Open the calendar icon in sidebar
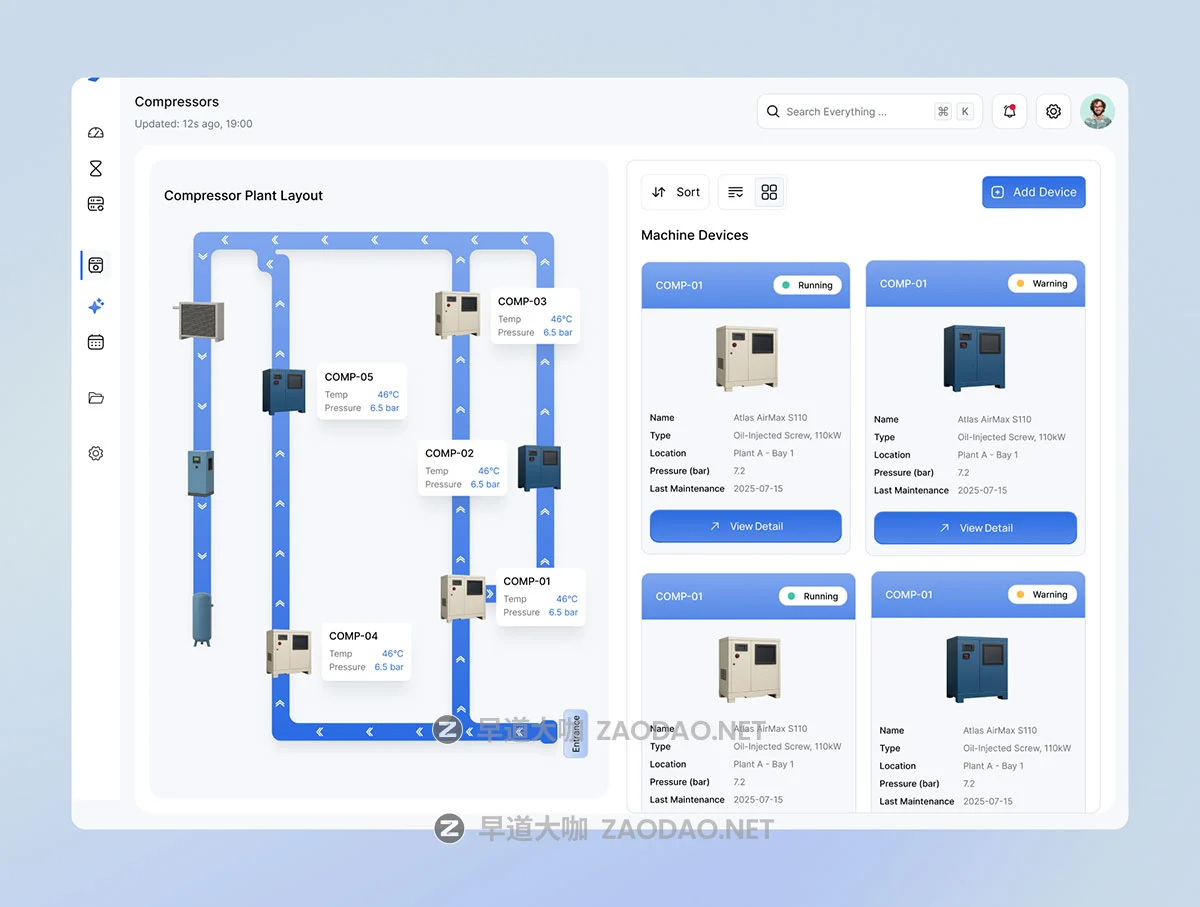The width and height of the screenshot is (1200, 907). tap(96, 342)
